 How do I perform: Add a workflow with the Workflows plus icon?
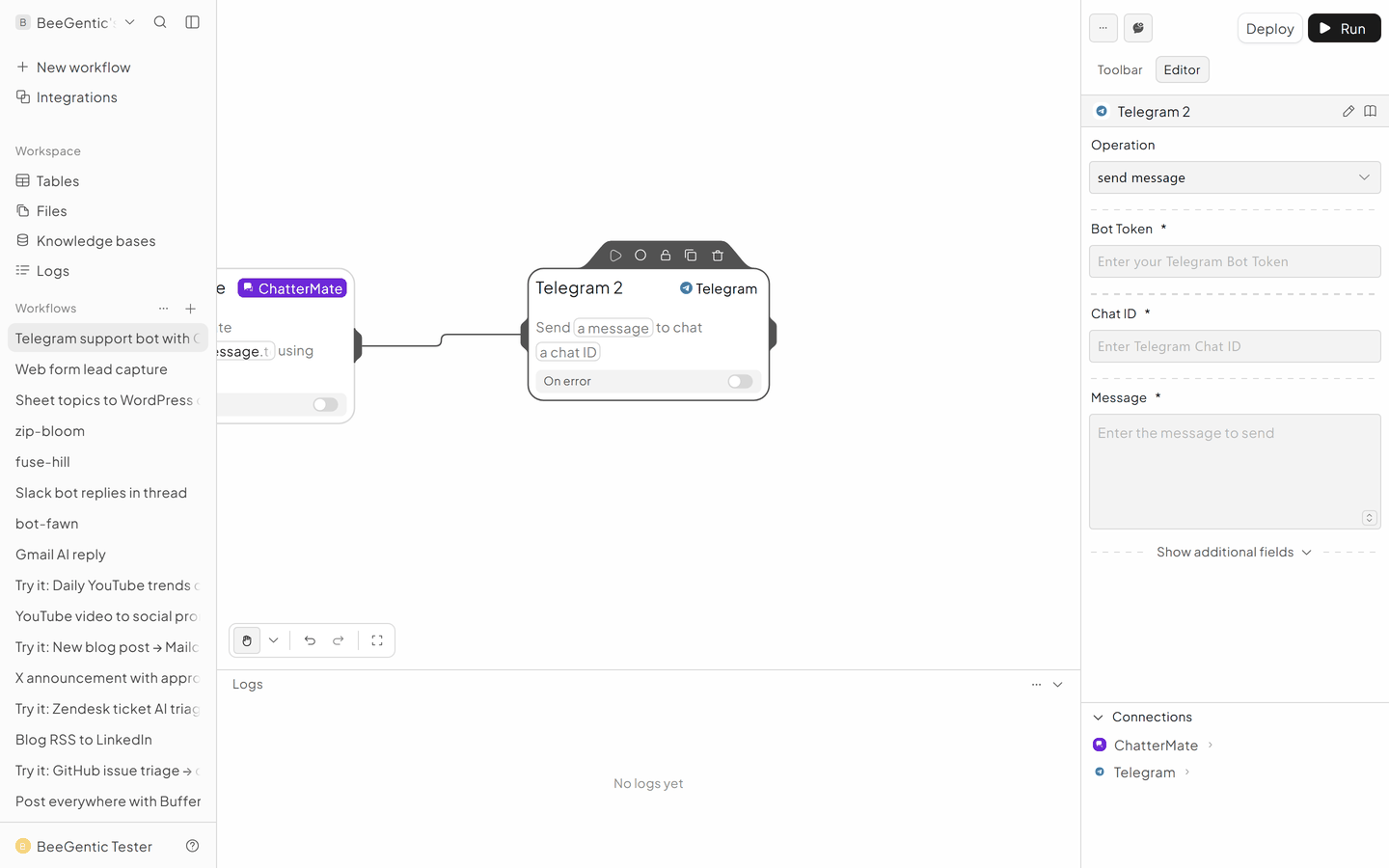190,309
